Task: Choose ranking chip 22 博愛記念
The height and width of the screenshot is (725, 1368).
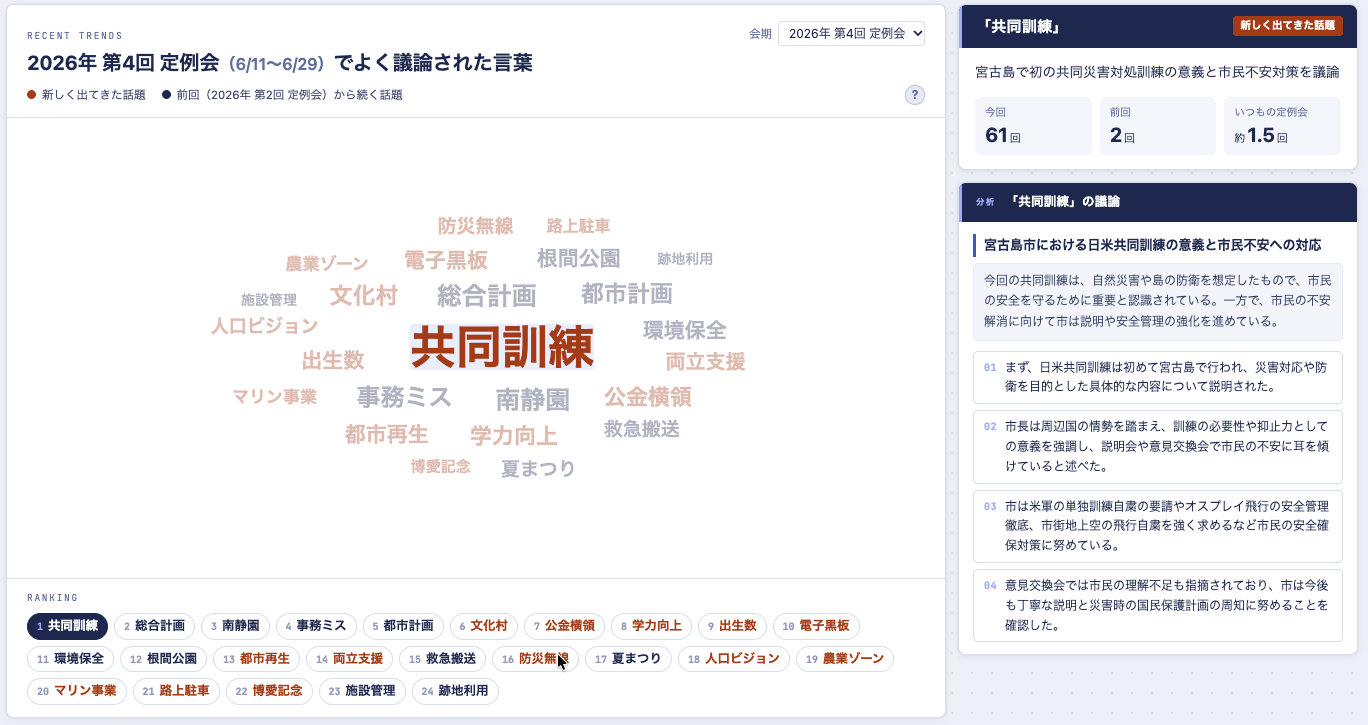Action: pos(269,691)
